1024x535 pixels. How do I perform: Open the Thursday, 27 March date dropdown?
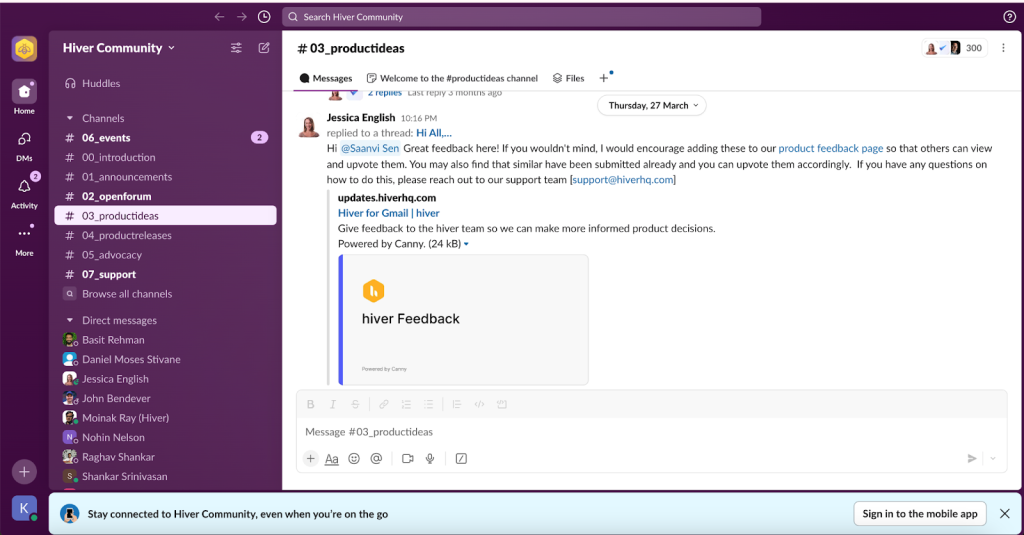651,105
